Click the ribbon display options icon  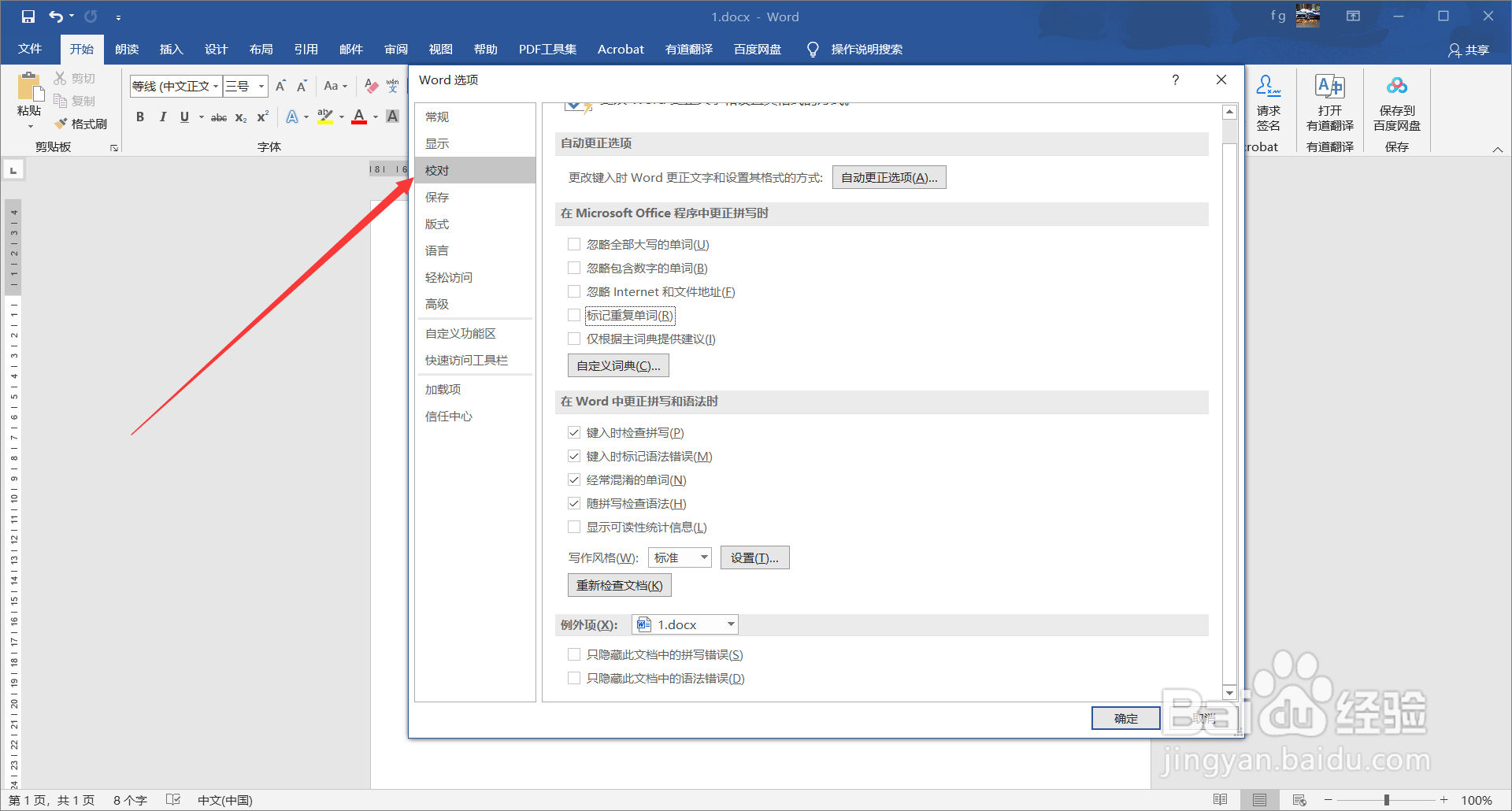1353,17
